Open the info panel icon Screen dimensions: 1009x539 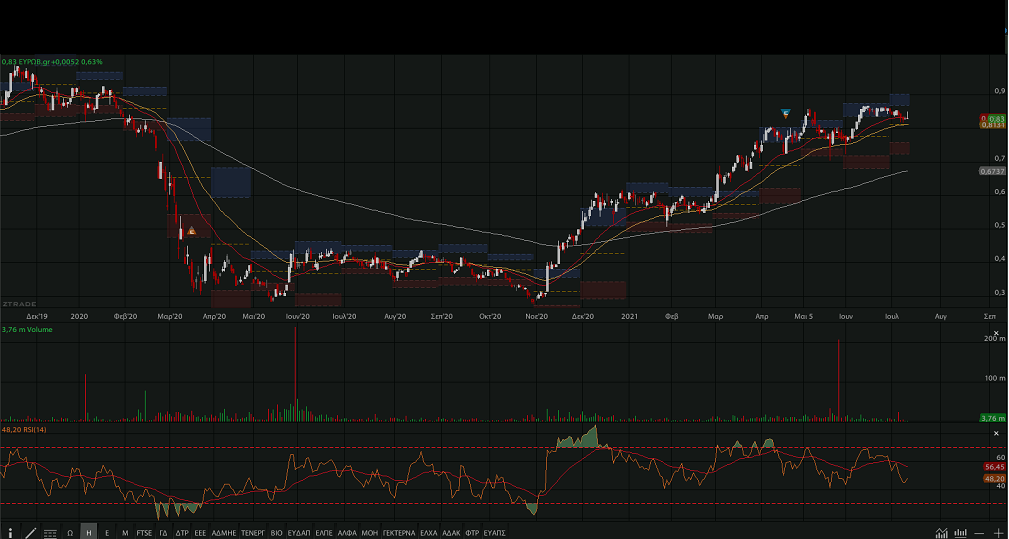tap(10, 533)
